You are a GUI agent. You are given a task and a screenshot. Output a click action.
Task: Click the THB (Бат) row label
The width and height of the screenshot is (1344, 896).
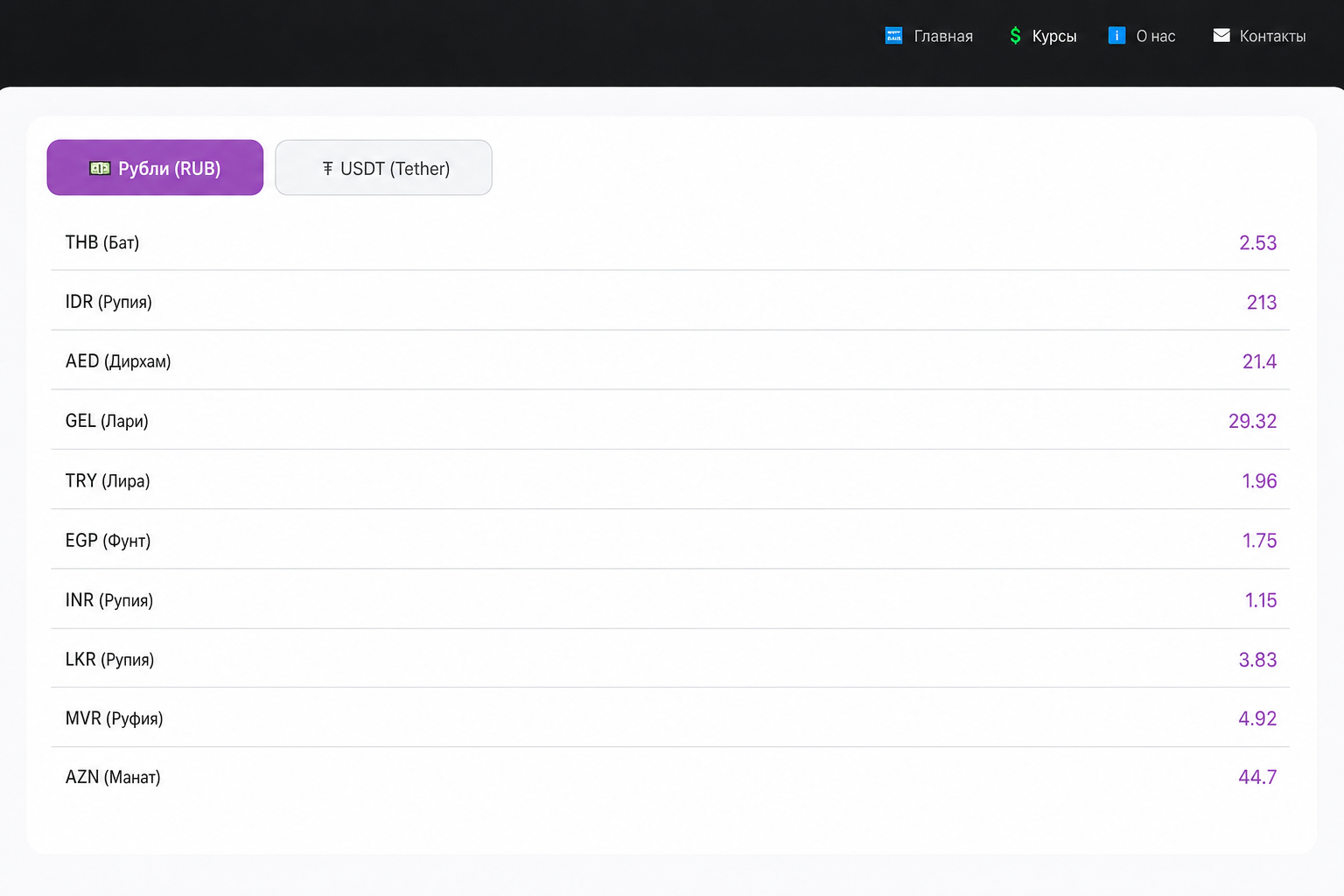(x=102, y=242)
